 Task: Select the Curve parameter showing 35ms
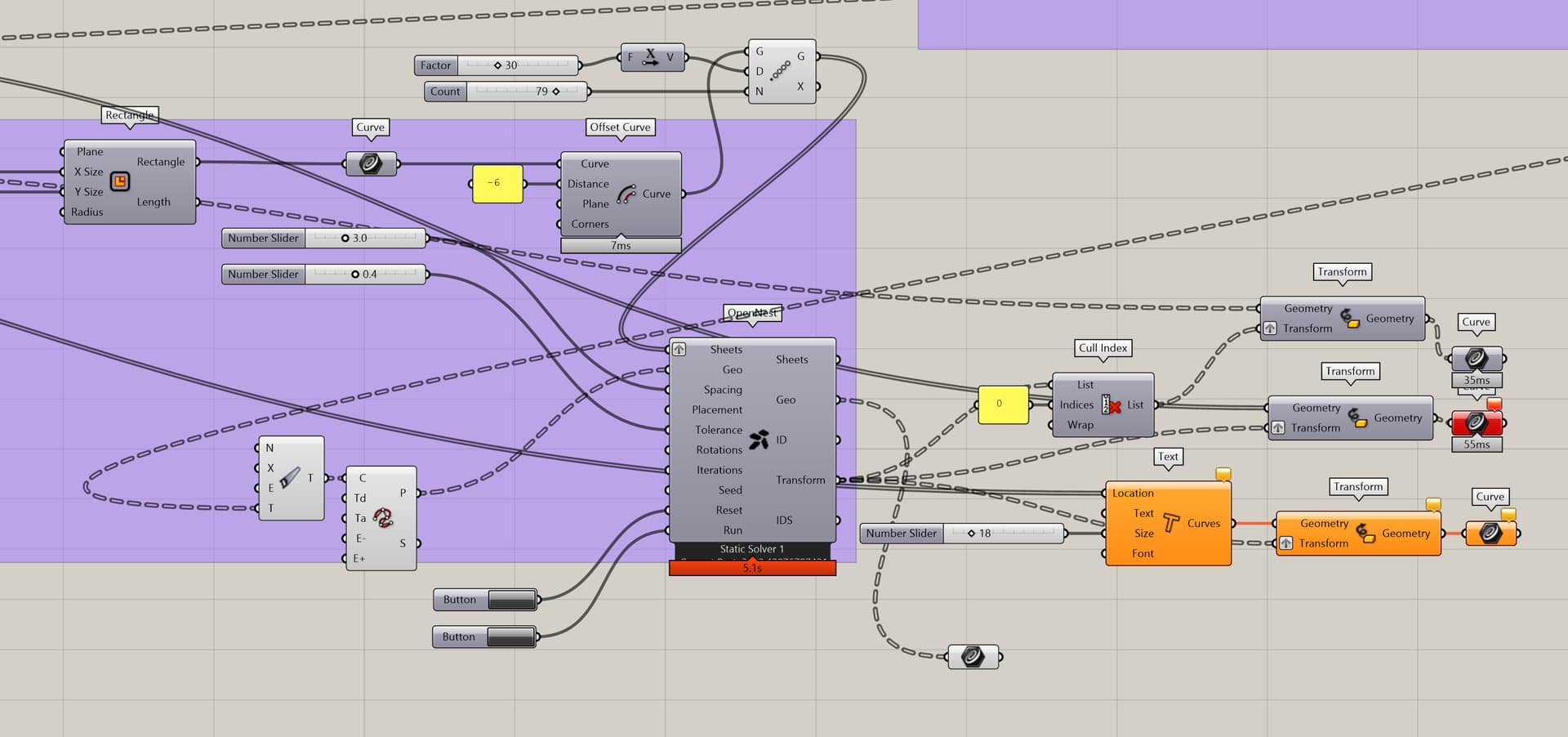coord(1477,358)
